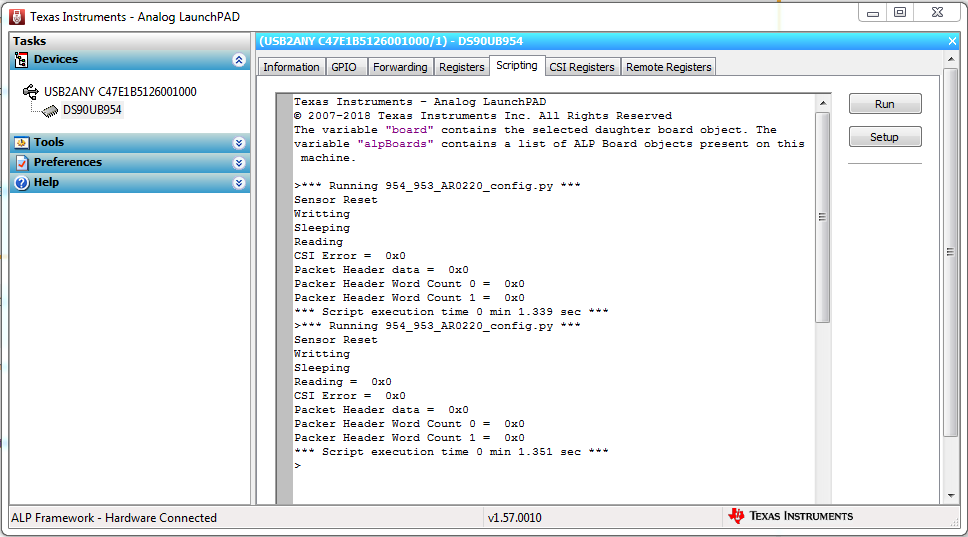Open the Information tab
The image size is (968, 537).
tap(291, 67)
